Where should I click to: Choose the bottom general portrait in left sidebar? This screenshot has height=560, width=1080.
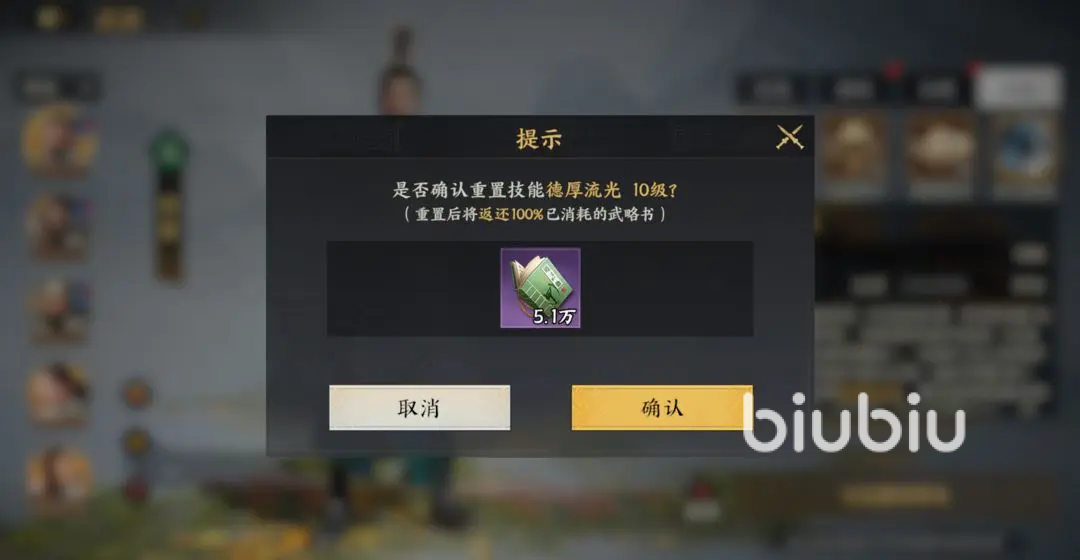click(x=59, y=477)
